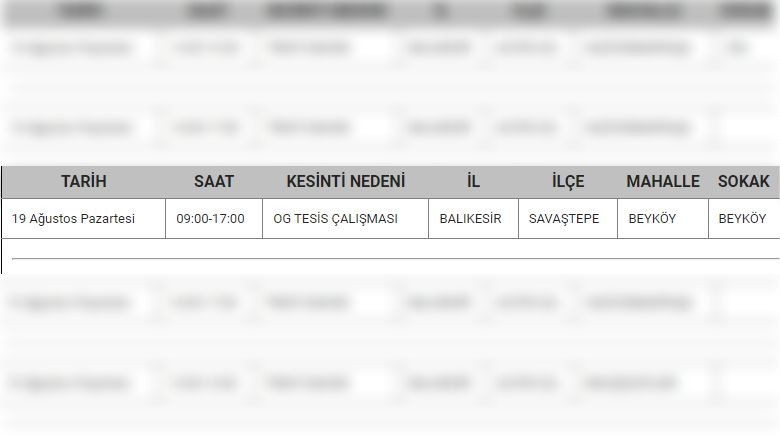Select the BEYKÖY cell under SOKAK
This screenshot has height=440, width=780.
[x=744, y=219]
